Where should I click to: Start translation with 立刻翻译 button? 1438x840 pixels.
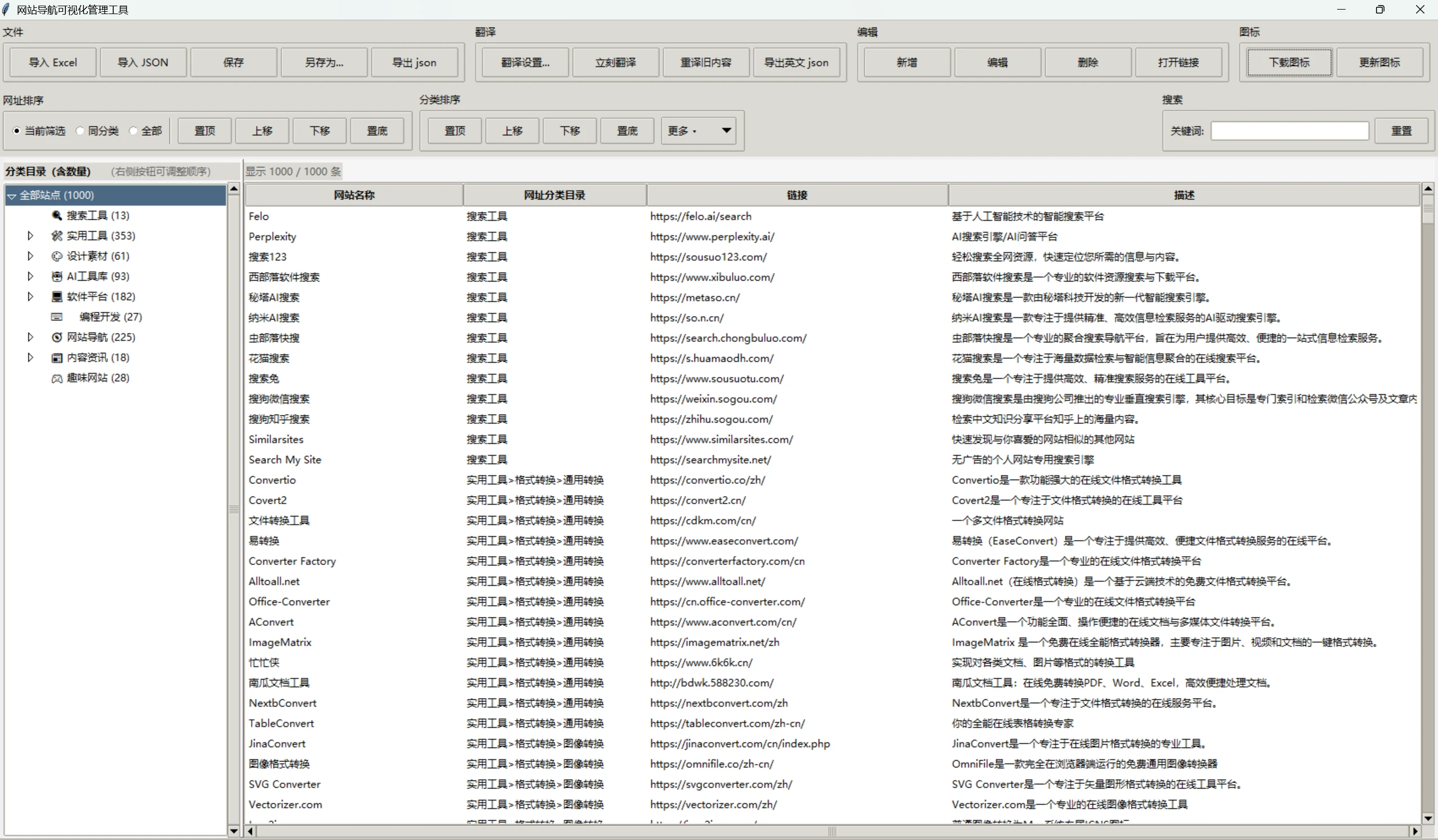tap(616, 62)
